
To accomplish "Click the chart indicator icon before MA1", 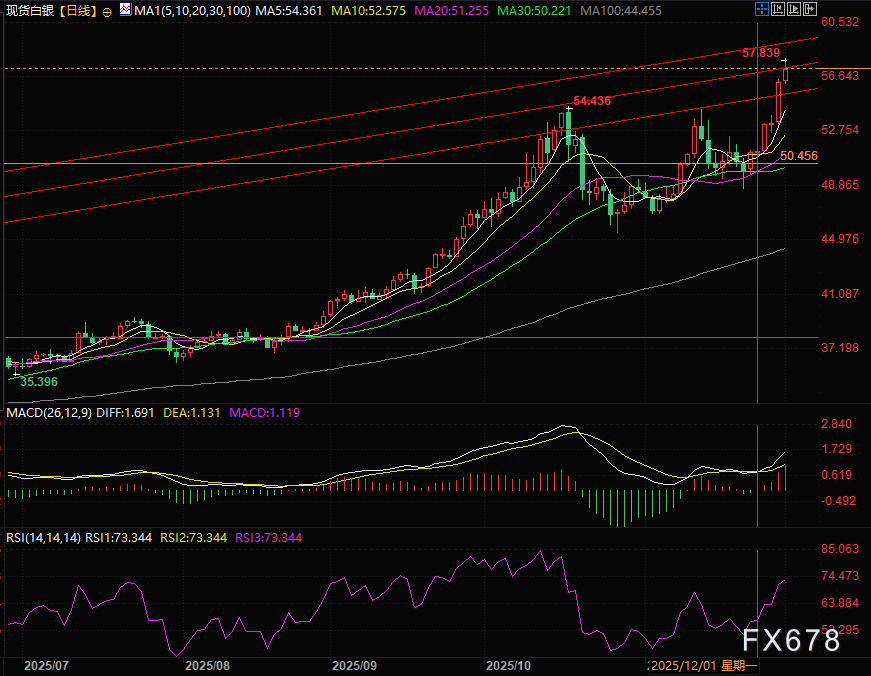I will 122,10.
